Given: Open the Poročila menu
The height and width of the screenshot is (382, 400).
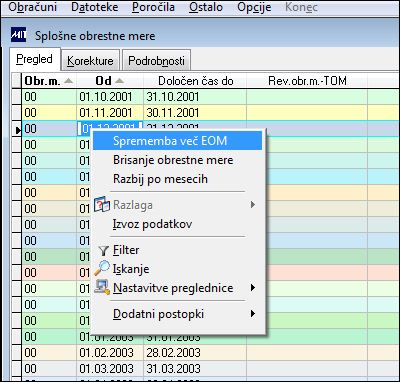Looking at the screenshot, I should (153, 7).
